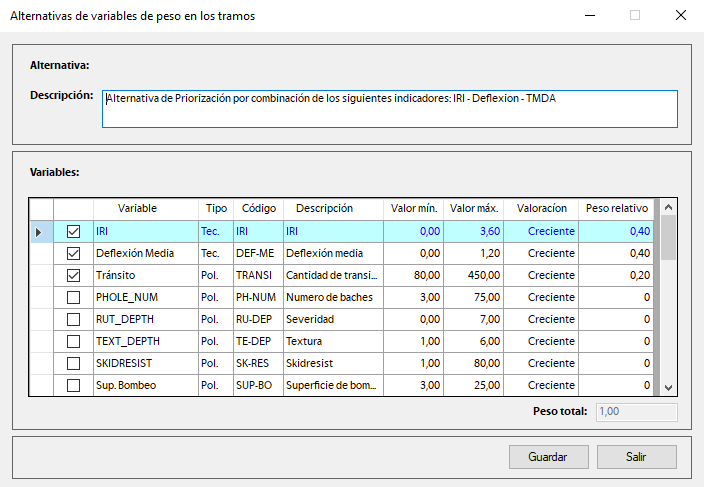Viewport: 704px width, 487px height.
Task: Click the Peso relativo column header
Action: click(616, 209)
